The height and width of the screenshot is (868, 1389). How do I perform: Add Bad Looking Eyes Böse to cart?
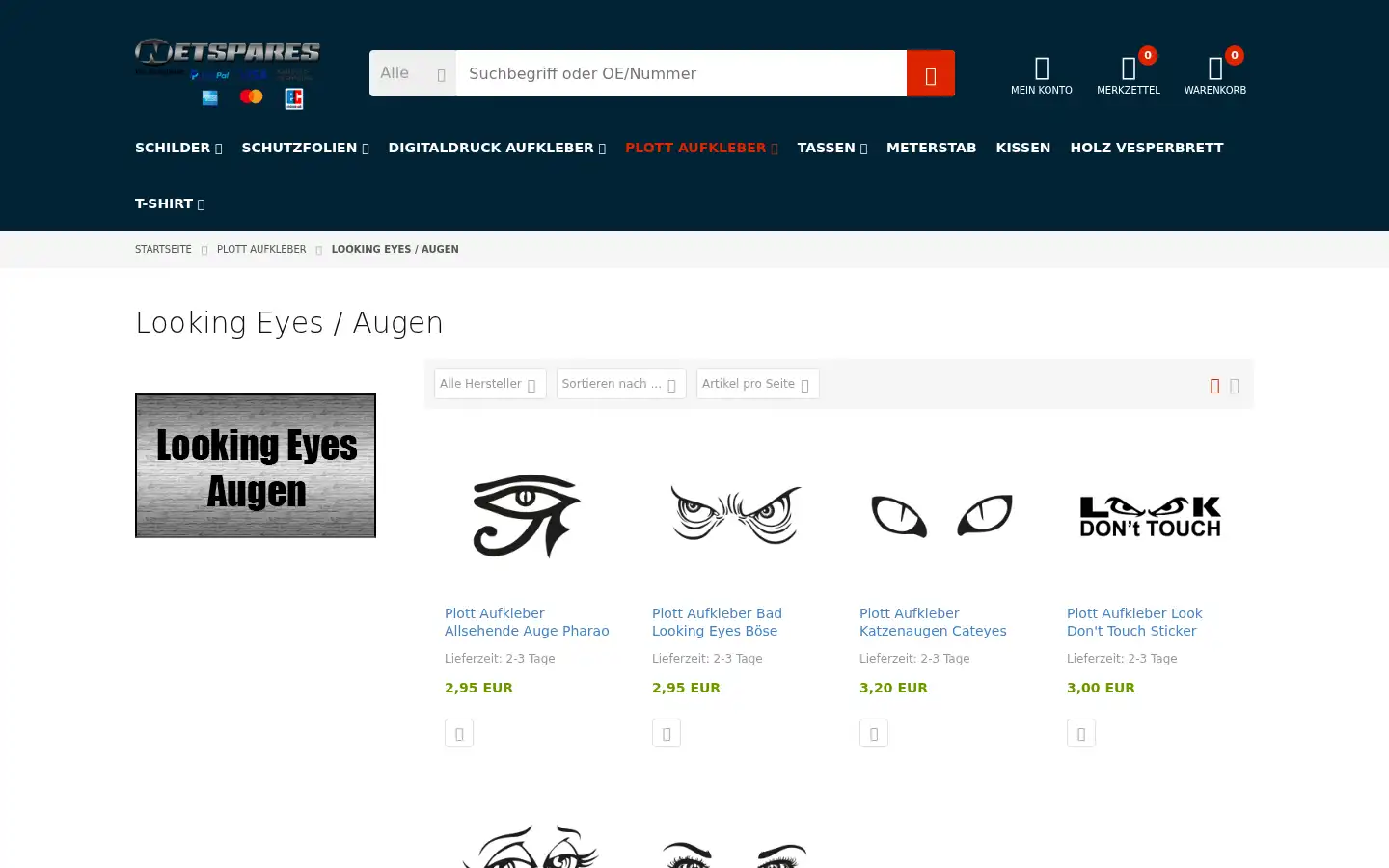[667, 733]
